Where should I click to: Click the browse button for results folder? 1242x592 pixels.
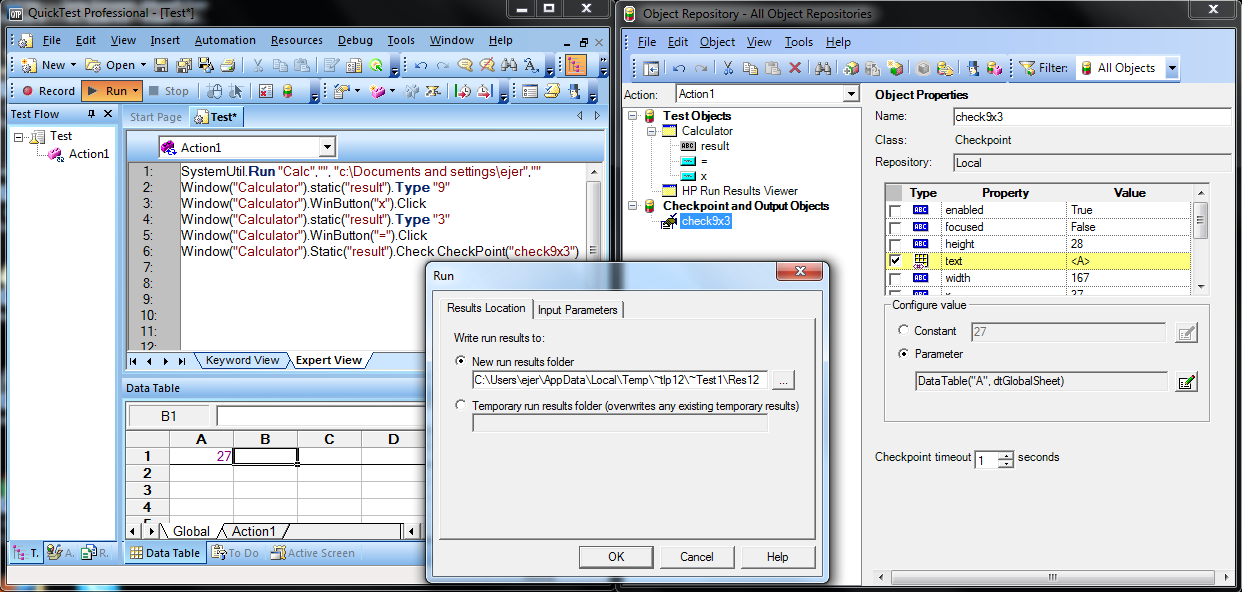pyautogui.click(x=785, y=380)
